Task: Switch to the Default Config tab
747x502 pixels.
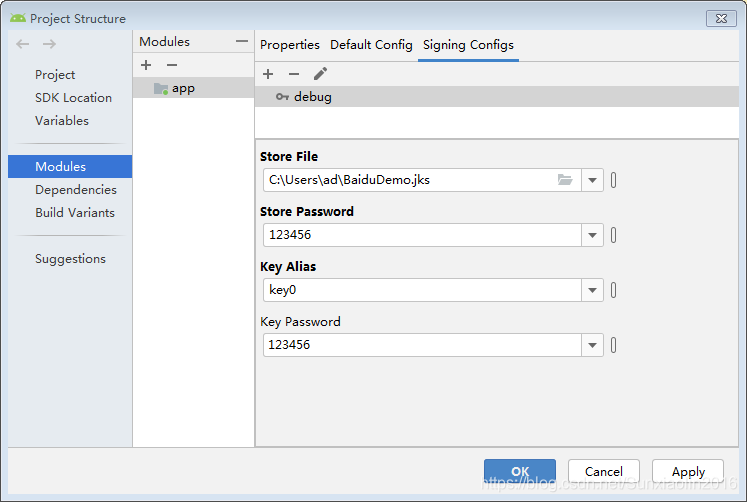Action: 371,45
